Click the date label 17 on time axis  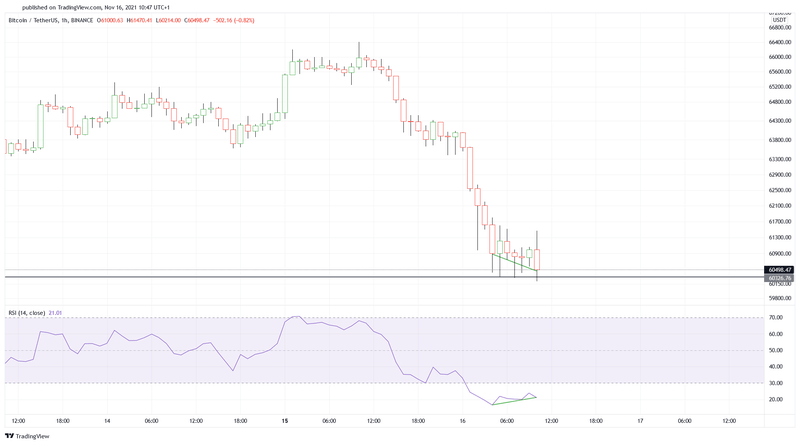pyautogui.click(x=640, y=421)
